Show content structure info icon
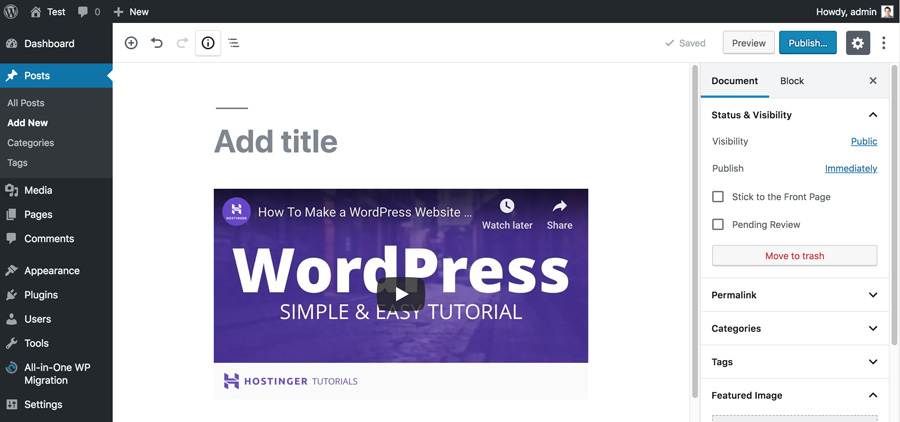Viewport: 900px width, 422px height. click(208, 42)
